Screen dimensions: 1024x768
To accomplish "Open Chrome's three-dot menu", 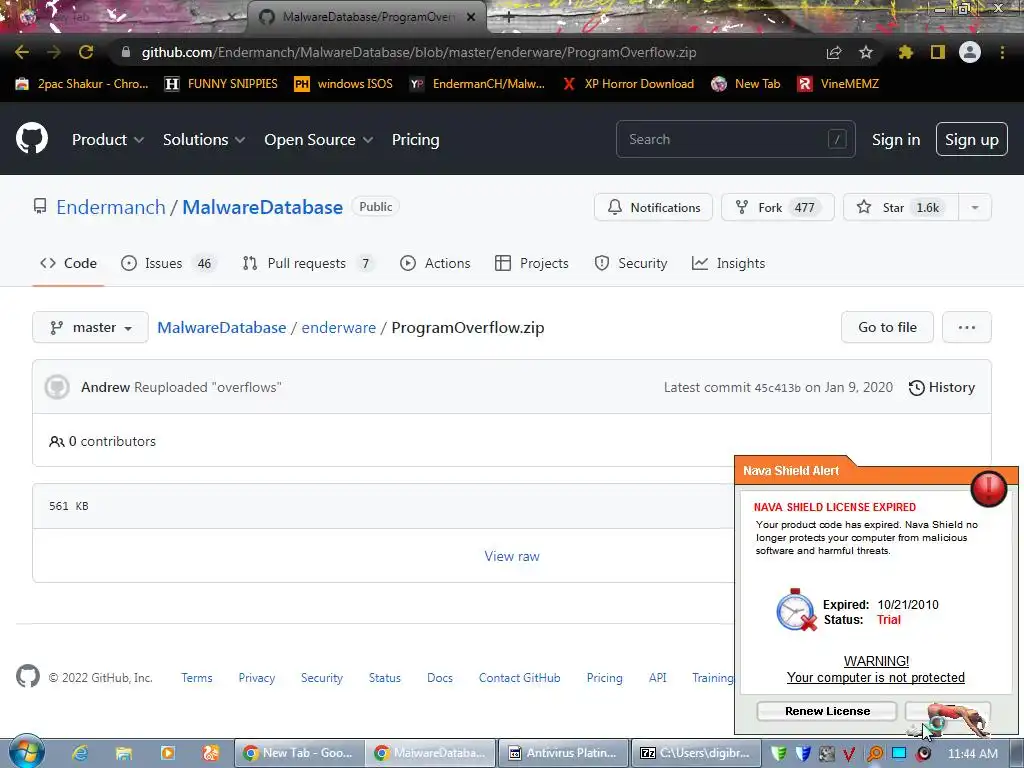I will point(1002,52).
